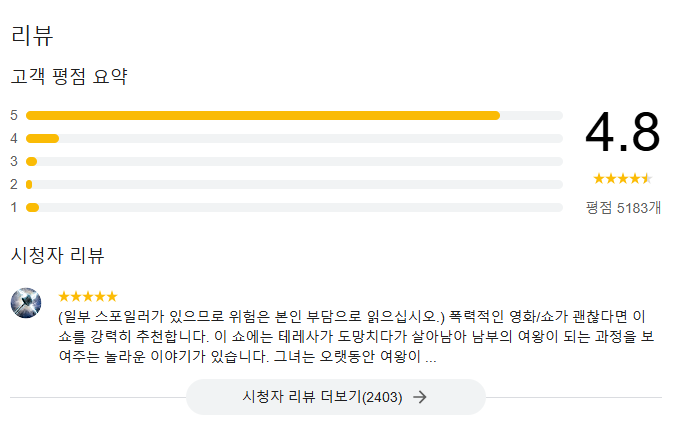This screenshot has height=427, width=699.
Task: Click the large 4.8 average score
Action: point(622,133)
